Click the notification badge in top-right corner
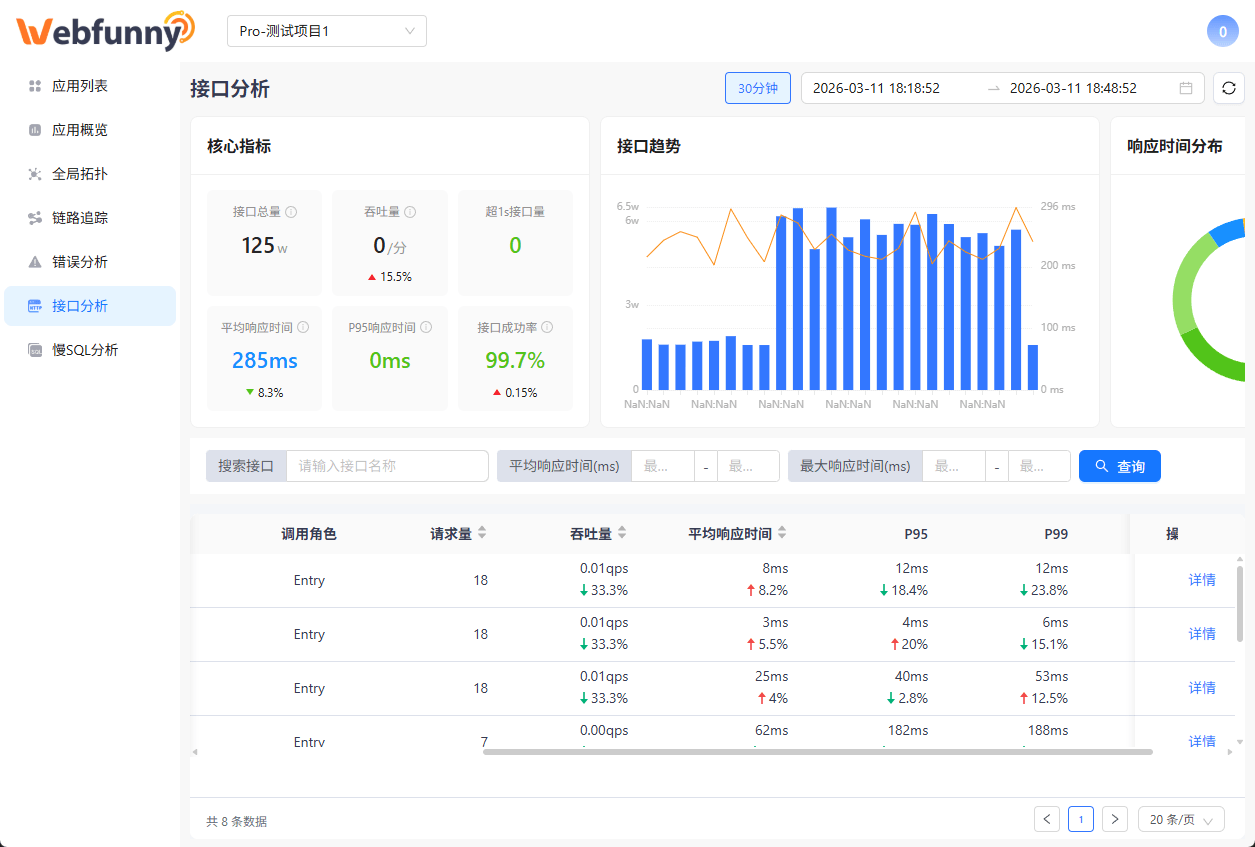Viewport: 1255px width, 847px height. point(1222,31)
